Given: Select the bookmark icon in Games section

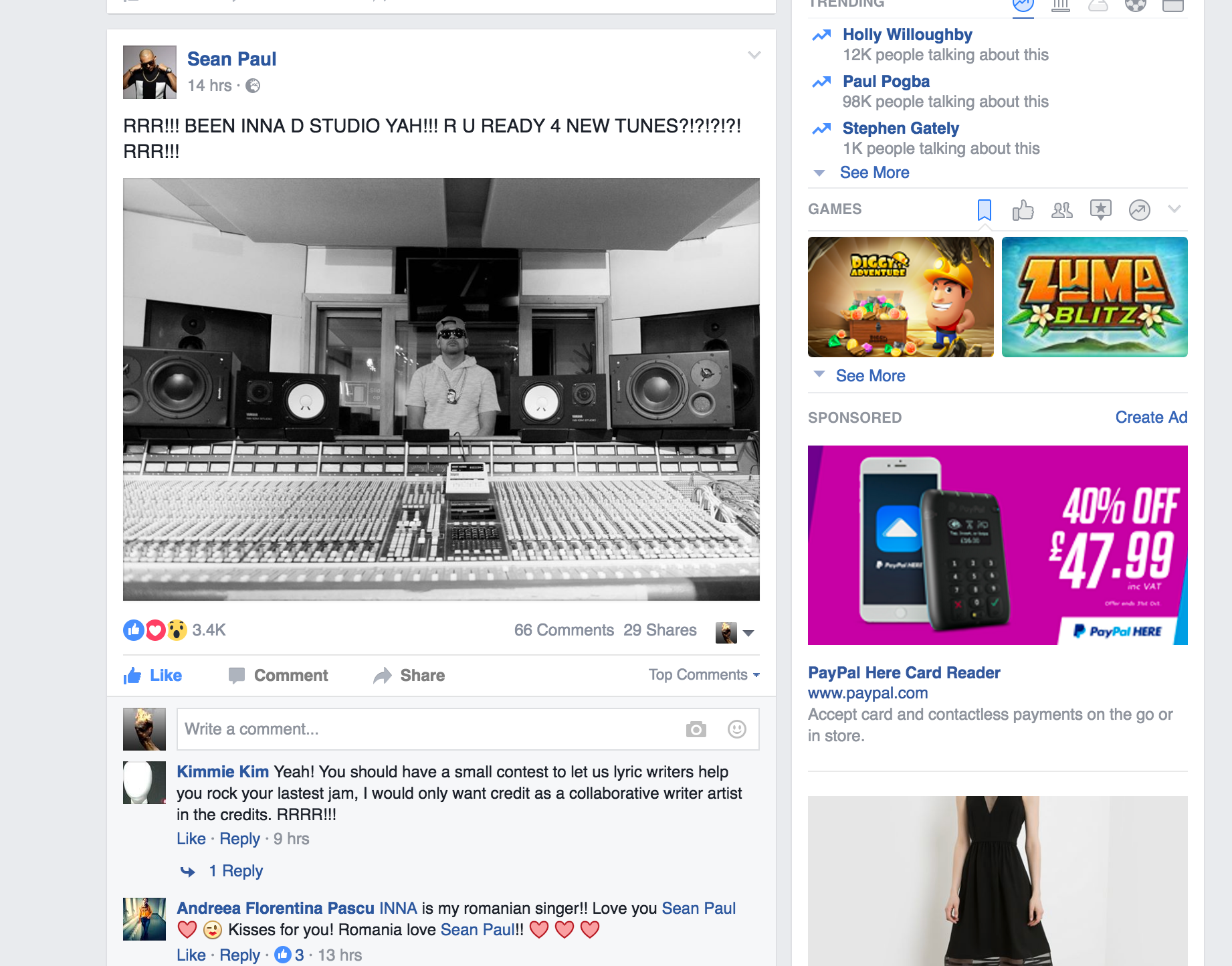Looking at the screenshot, I should 984,210.
